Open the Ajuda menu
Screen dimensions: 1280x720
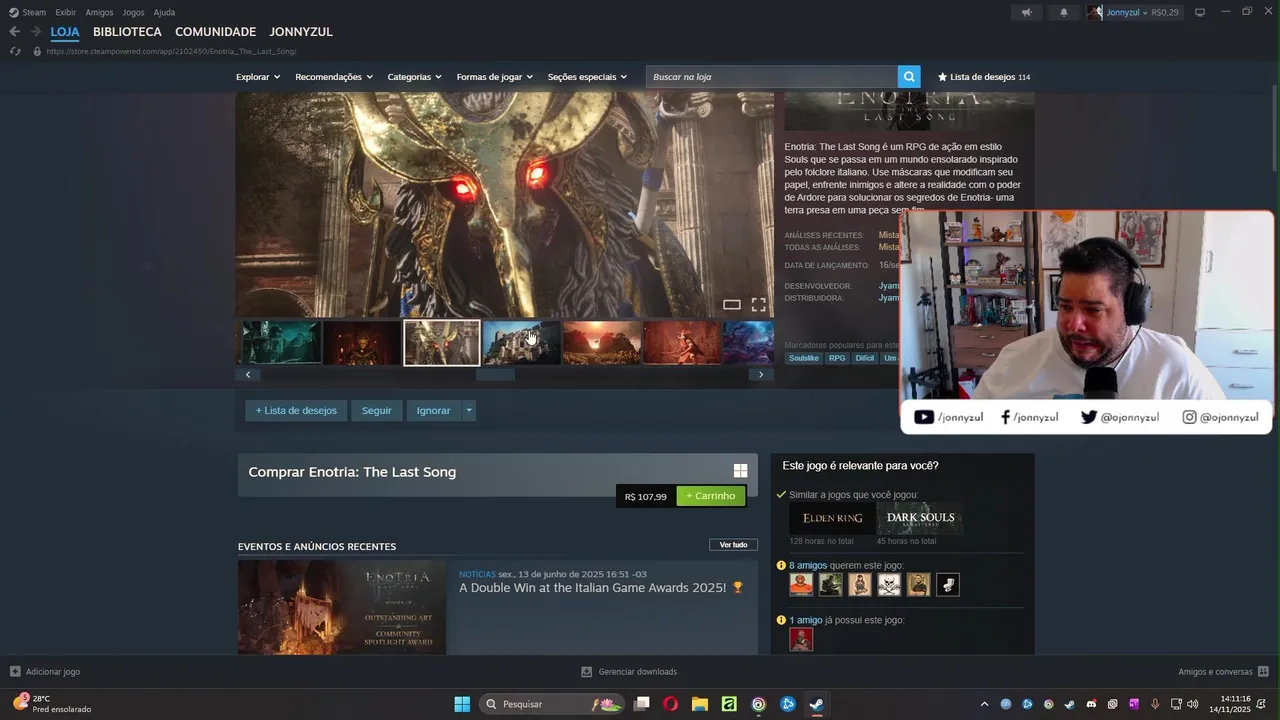[x=164, y=12]
